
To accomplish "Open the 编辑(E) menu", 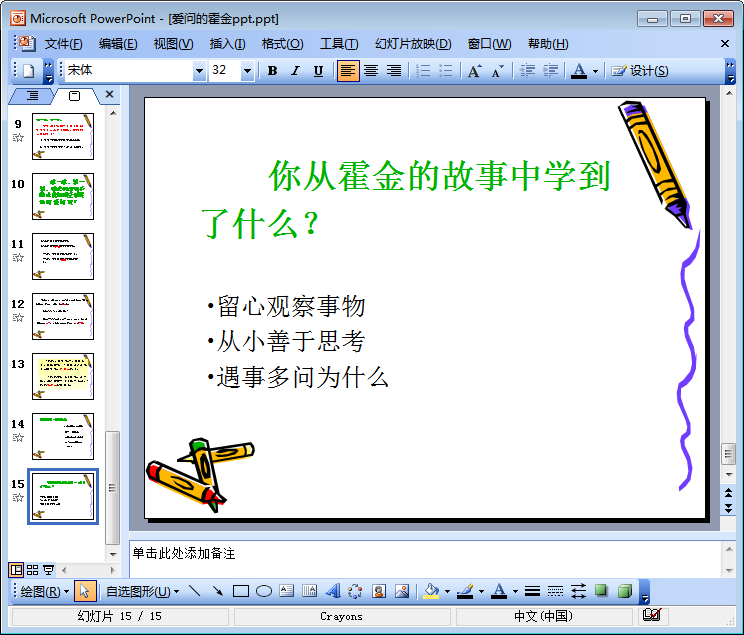I will (x=118, y=44).
